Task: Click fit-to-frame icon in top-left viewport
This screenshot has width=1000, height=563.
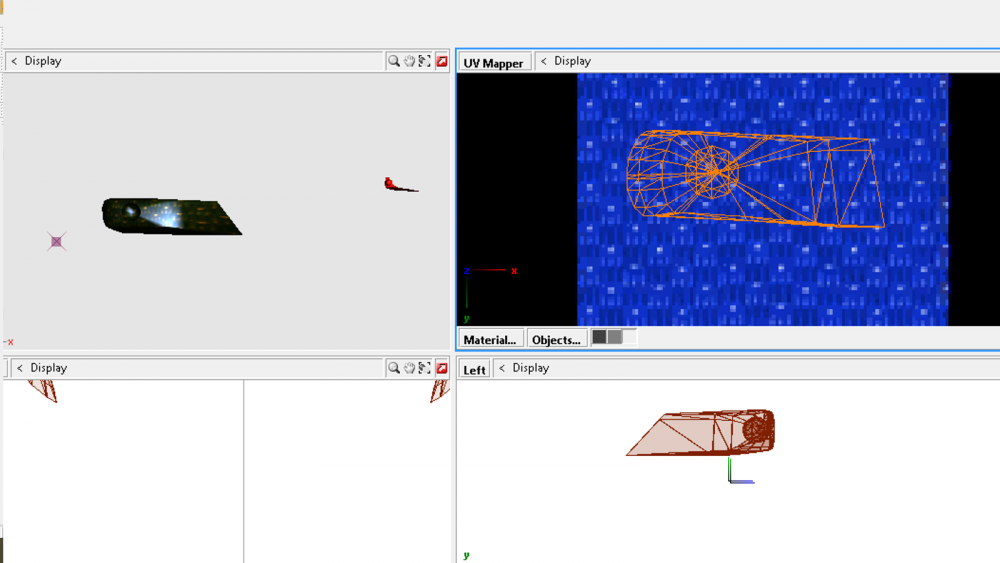Action: pos(425,61)
